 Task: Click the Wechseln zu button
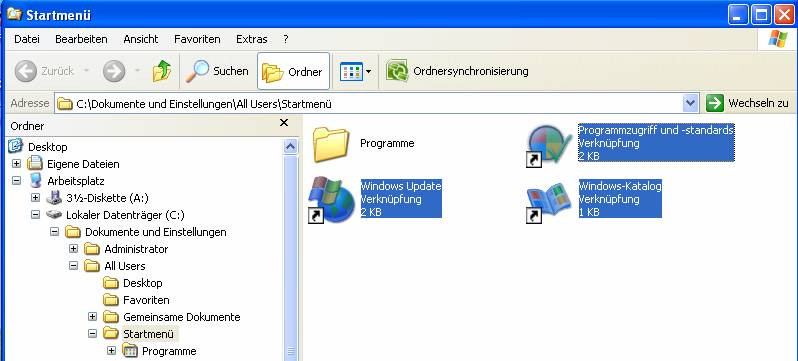[x=747, y=103]
